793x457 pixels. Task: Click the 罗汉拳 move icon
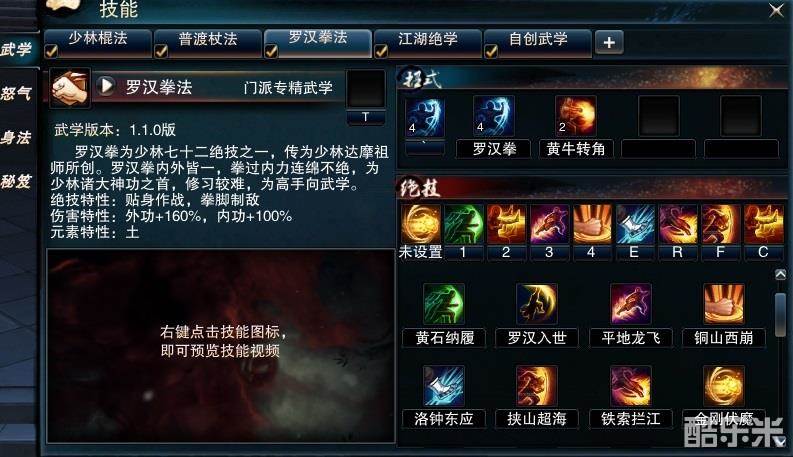[x=494, y=116]
